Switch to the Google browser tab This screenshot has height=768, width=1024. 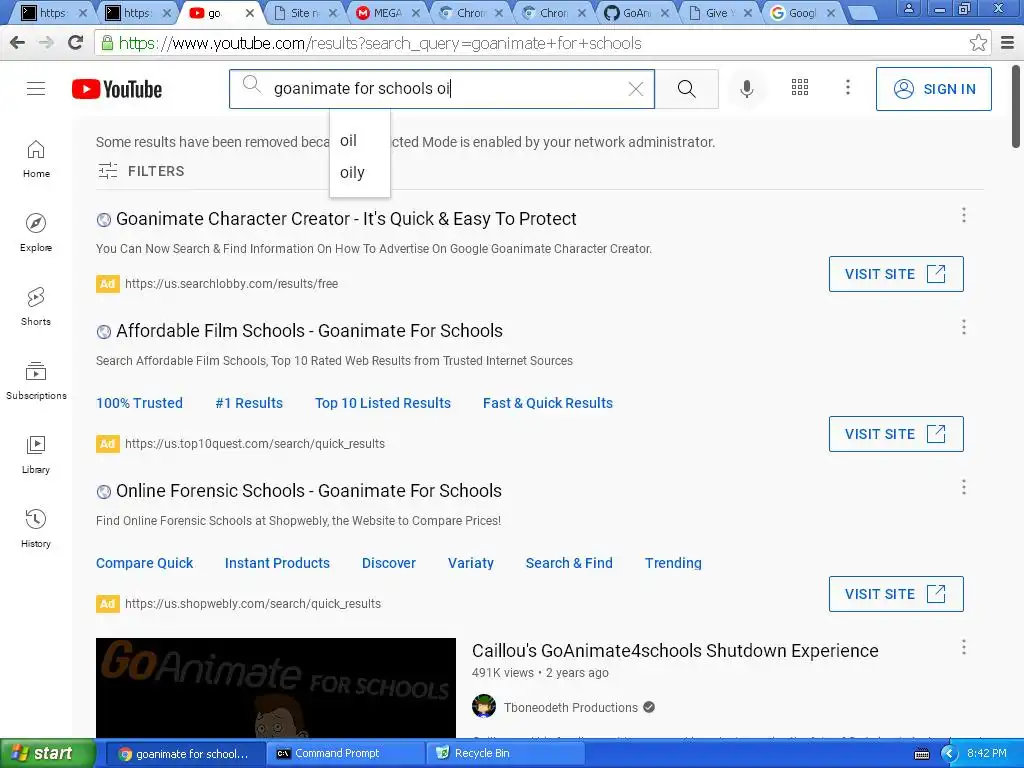click(802, 13)
